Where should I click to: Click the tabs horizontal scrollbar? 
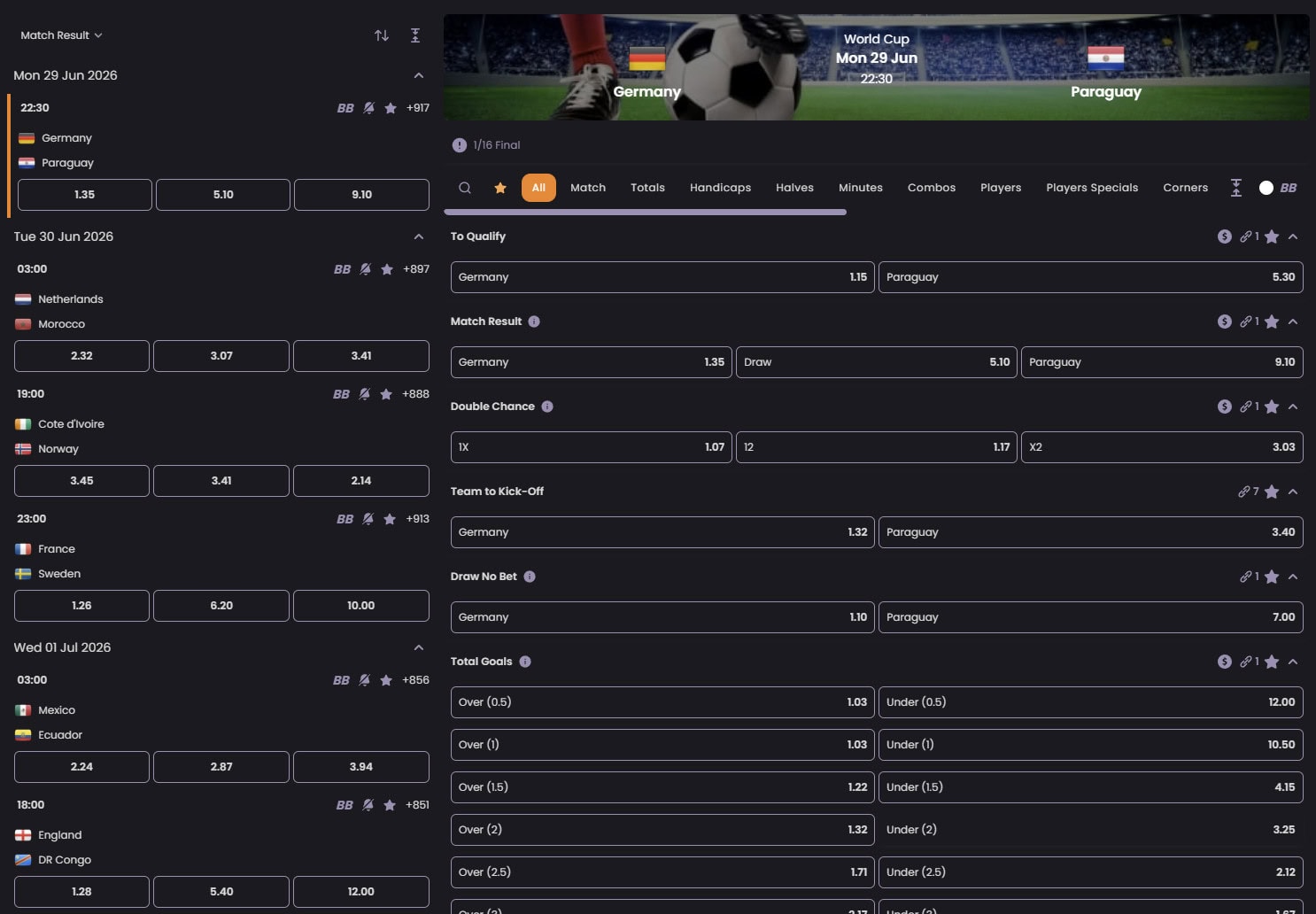[x=645, y=213]
